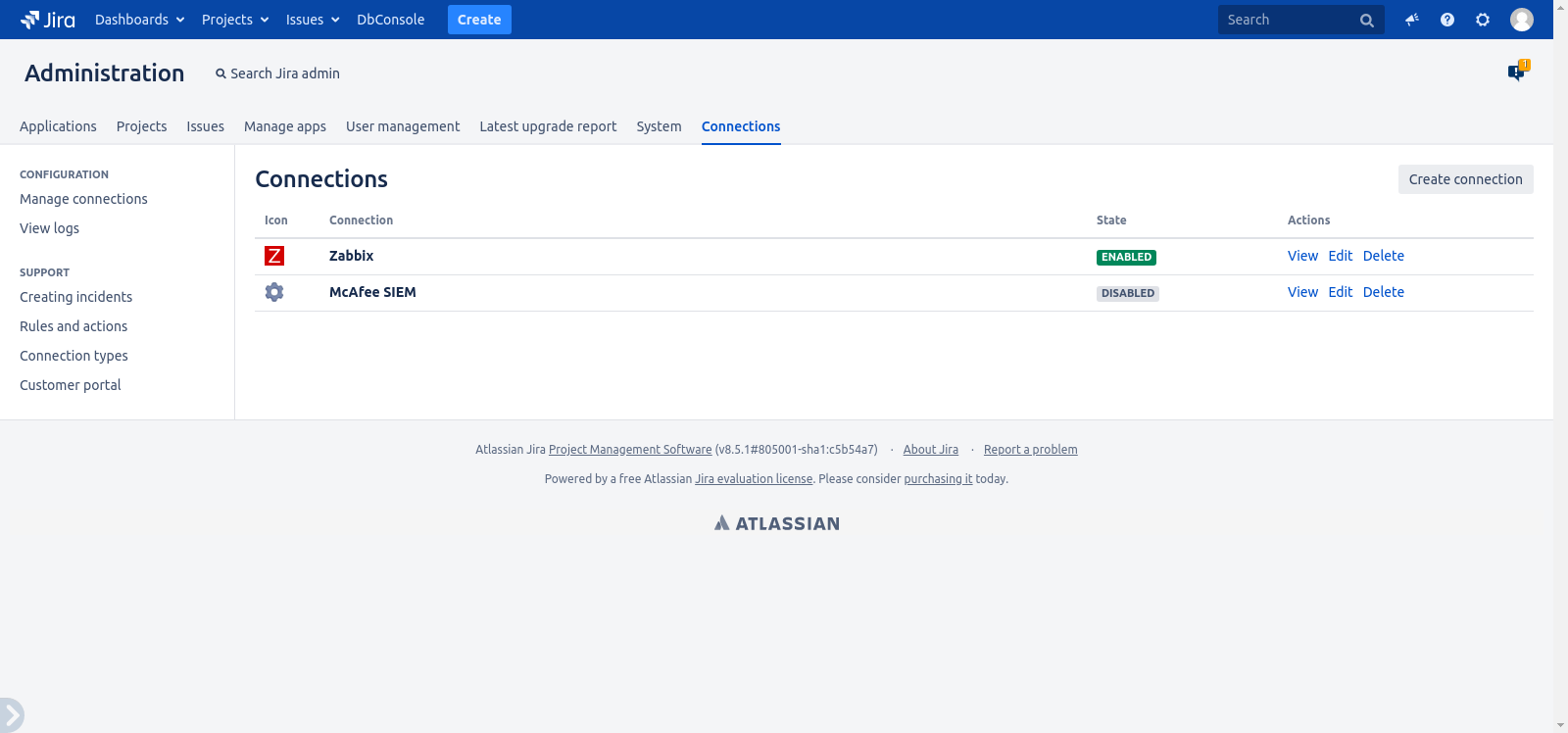Switch to the Manage apps tab
1568x733 pixels.
(x=285, y=126)
